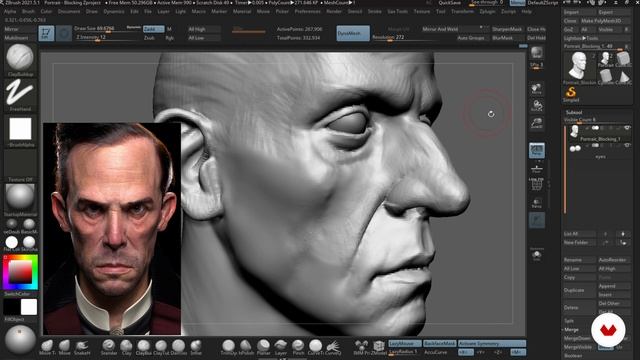Screen dimensions: 640x360
Task: Open the StartupMaterial sphere picker
Action: (x=20, y=198)
